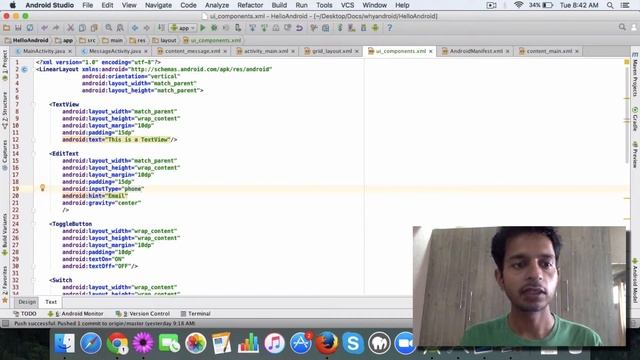The height and width of the screenshot is (360, 640).
Task: Run the app with green play icon
Action: pyautogui.click(x=202, y=28)
